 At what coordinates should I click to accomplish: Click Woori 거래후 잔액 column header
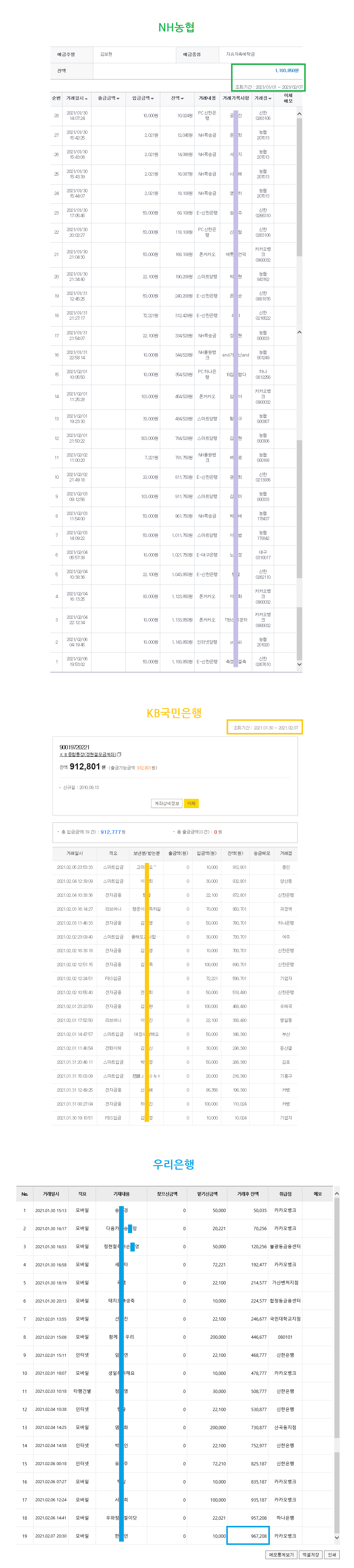tap(248, 1194)
